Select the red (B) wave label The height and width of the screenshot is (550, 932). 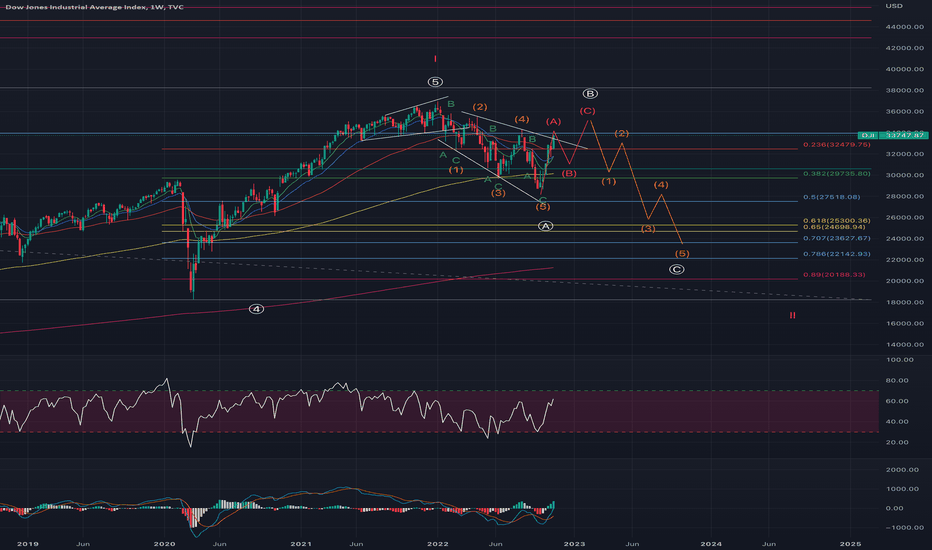[569, 174]
